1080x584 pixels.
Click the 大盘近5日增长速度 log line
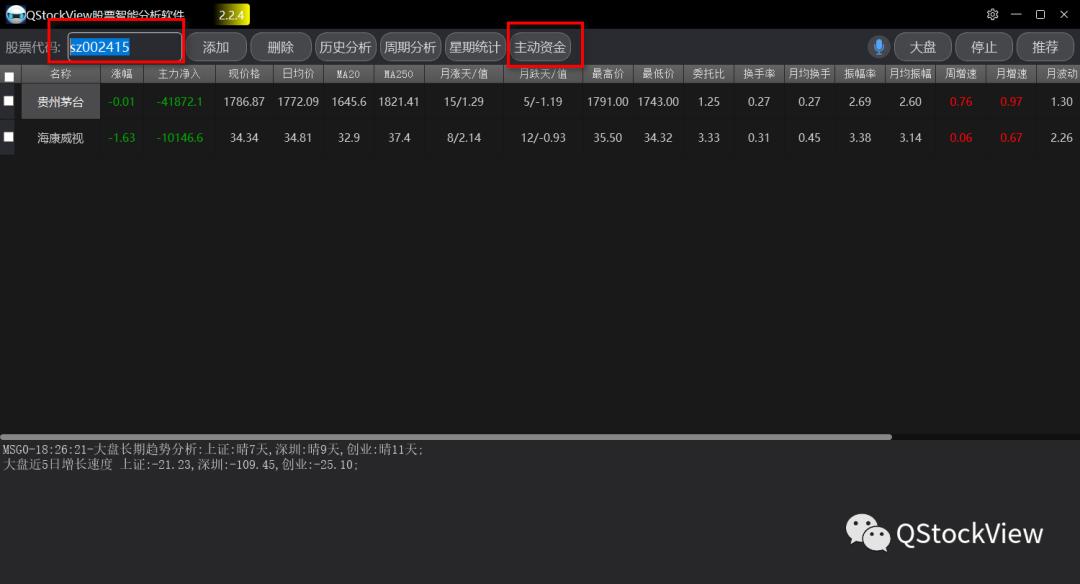180,465
